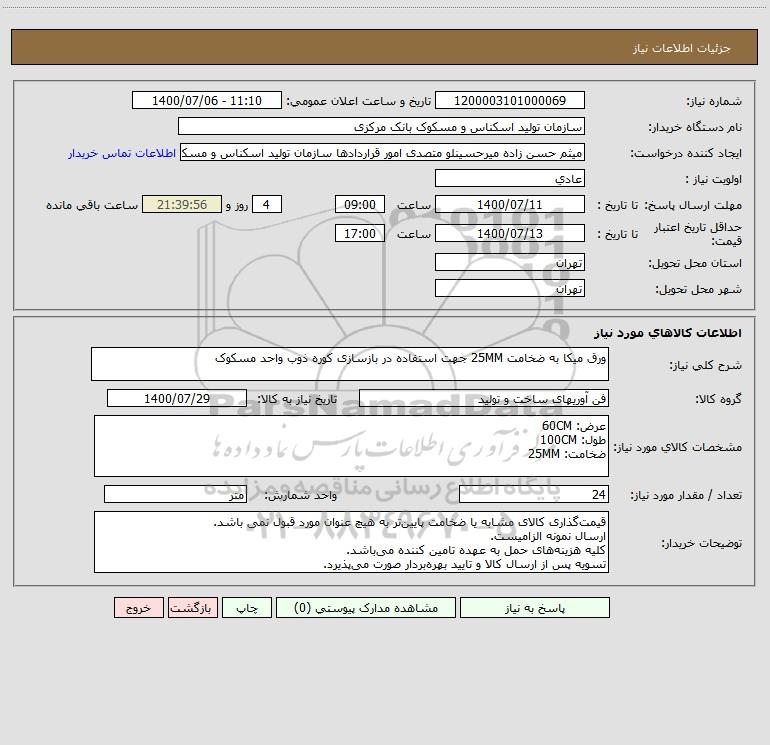Click the response deadline time 09:00
The image size is (770, 745).
pos(359,204)
